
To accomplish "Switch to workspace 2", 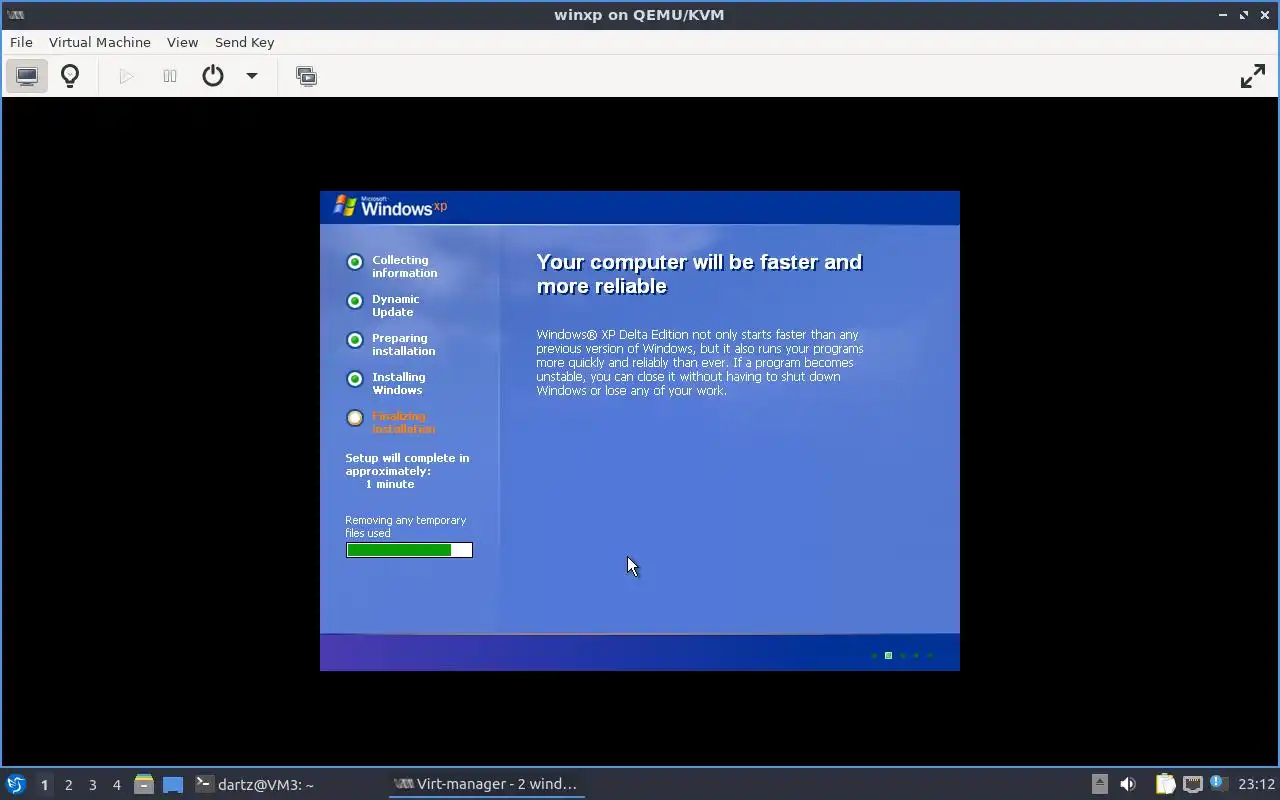I will click(68, 785).
